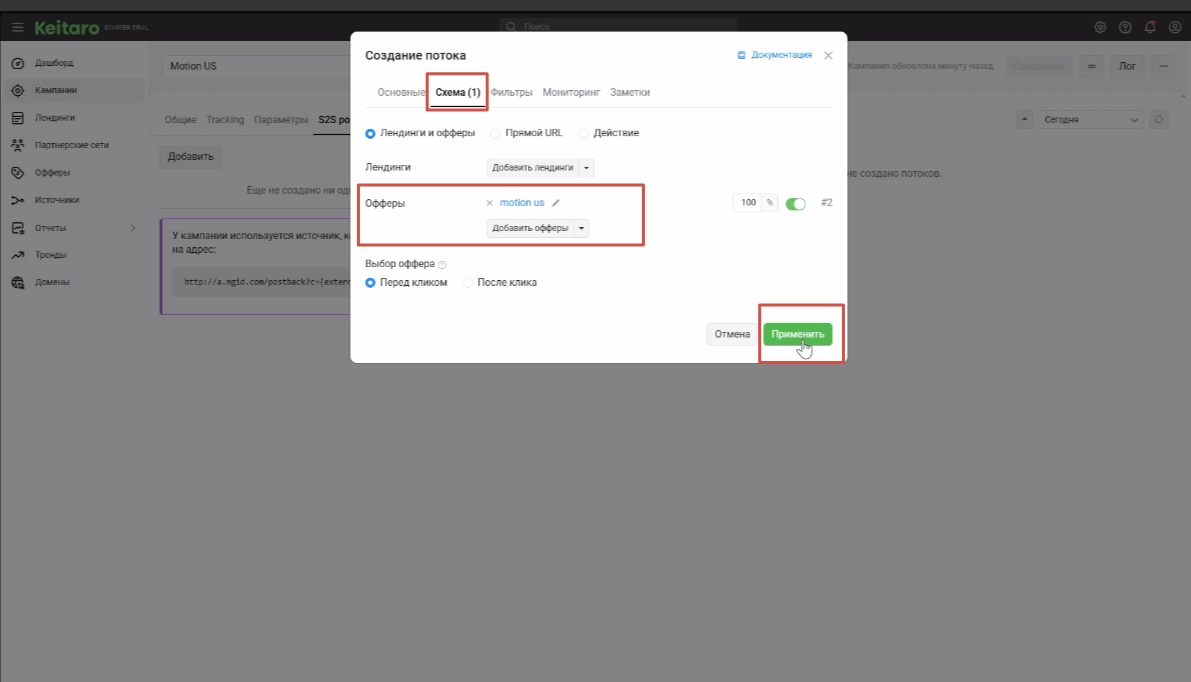
Task: Disable the motion us offer toggle
Action: coord(796,204)
